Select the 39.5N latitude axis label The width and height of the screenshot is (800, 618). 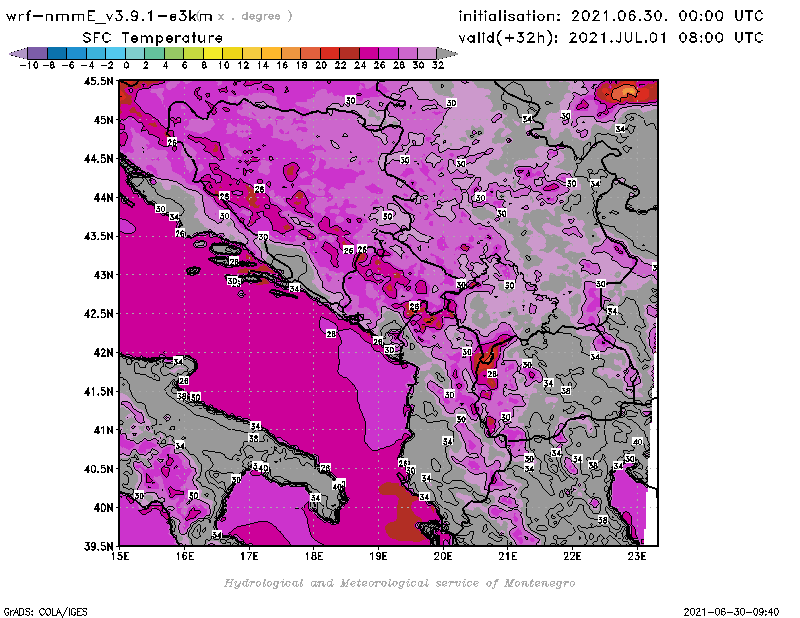[98, 547]
